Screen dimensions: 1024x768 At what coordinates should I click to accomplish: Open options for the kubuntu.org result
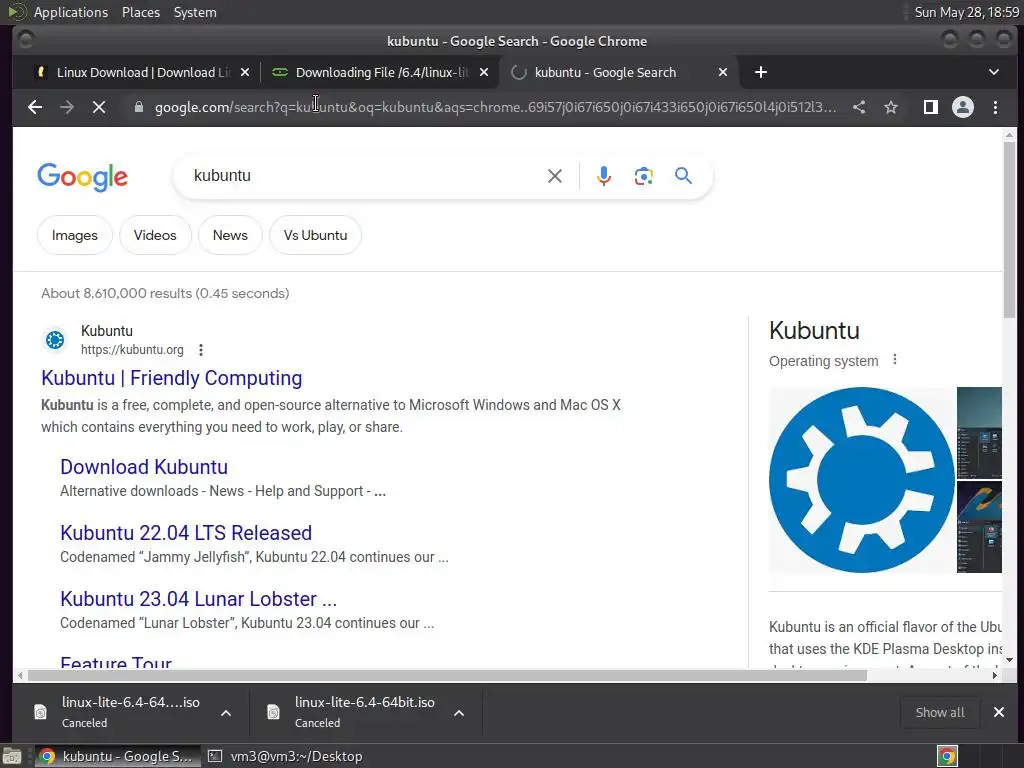201,350
